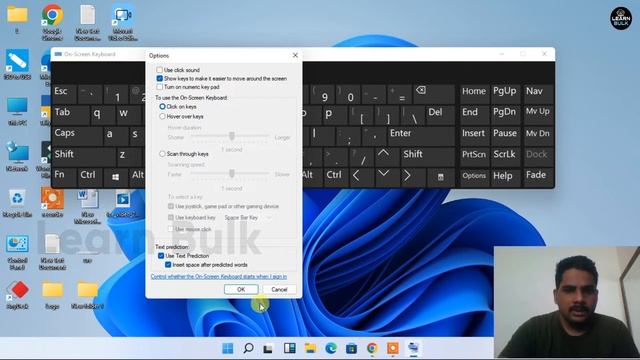Open the sign-in On-Screen Keyboard control link

coord(219,277)
